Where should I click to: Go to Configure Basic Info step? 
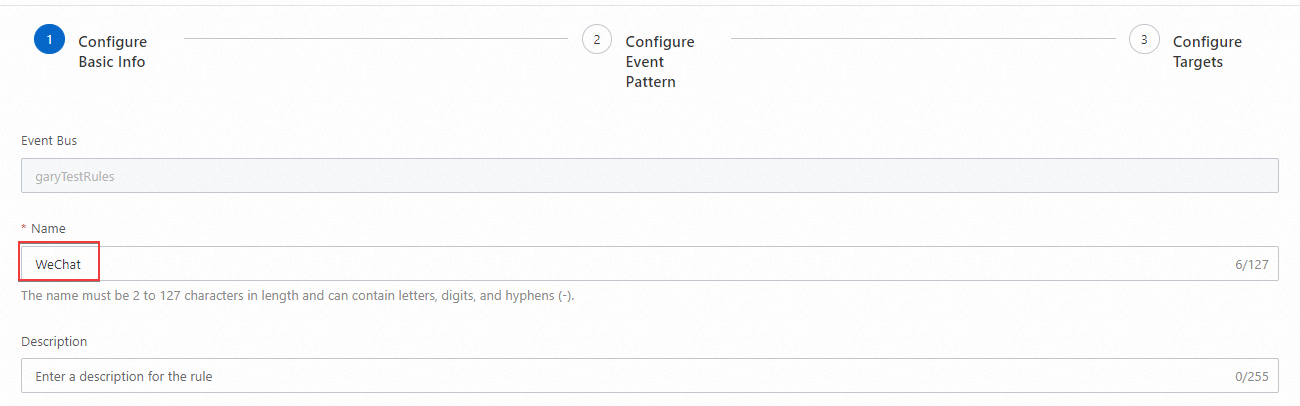[112, 52]
